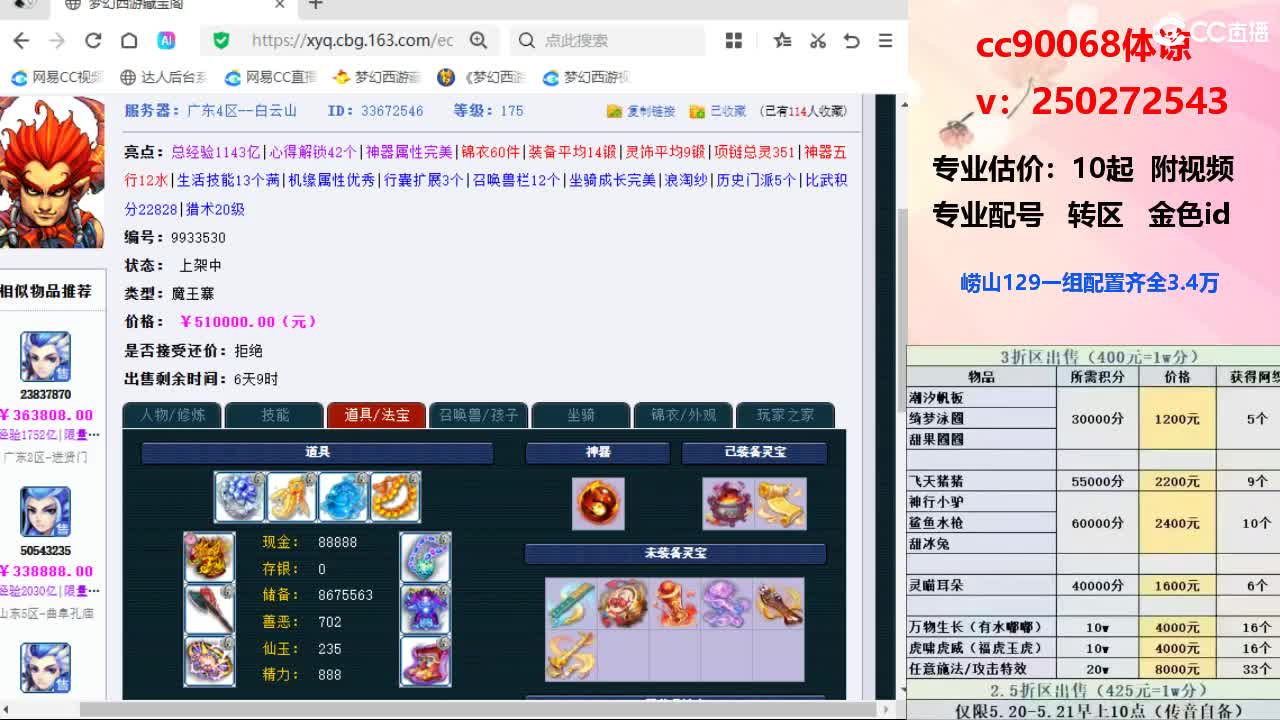Open the 坐骑 tab

581,415
